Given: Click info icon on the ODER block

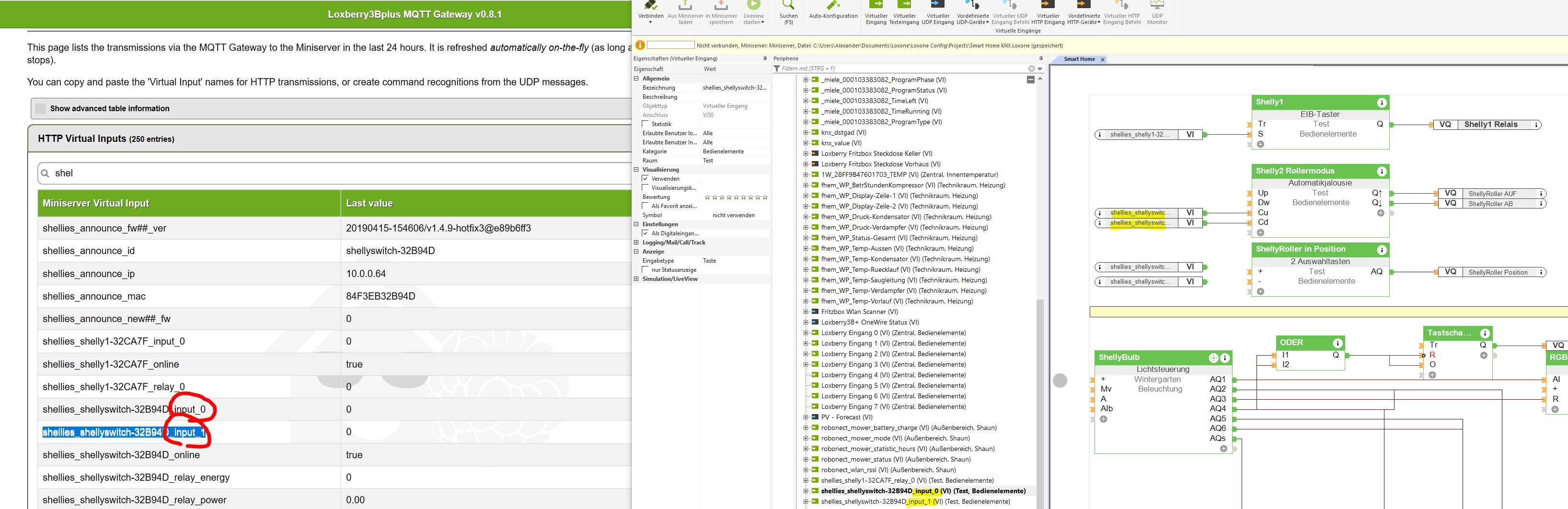Looking at the screenshot, I should pos(1337,343).
